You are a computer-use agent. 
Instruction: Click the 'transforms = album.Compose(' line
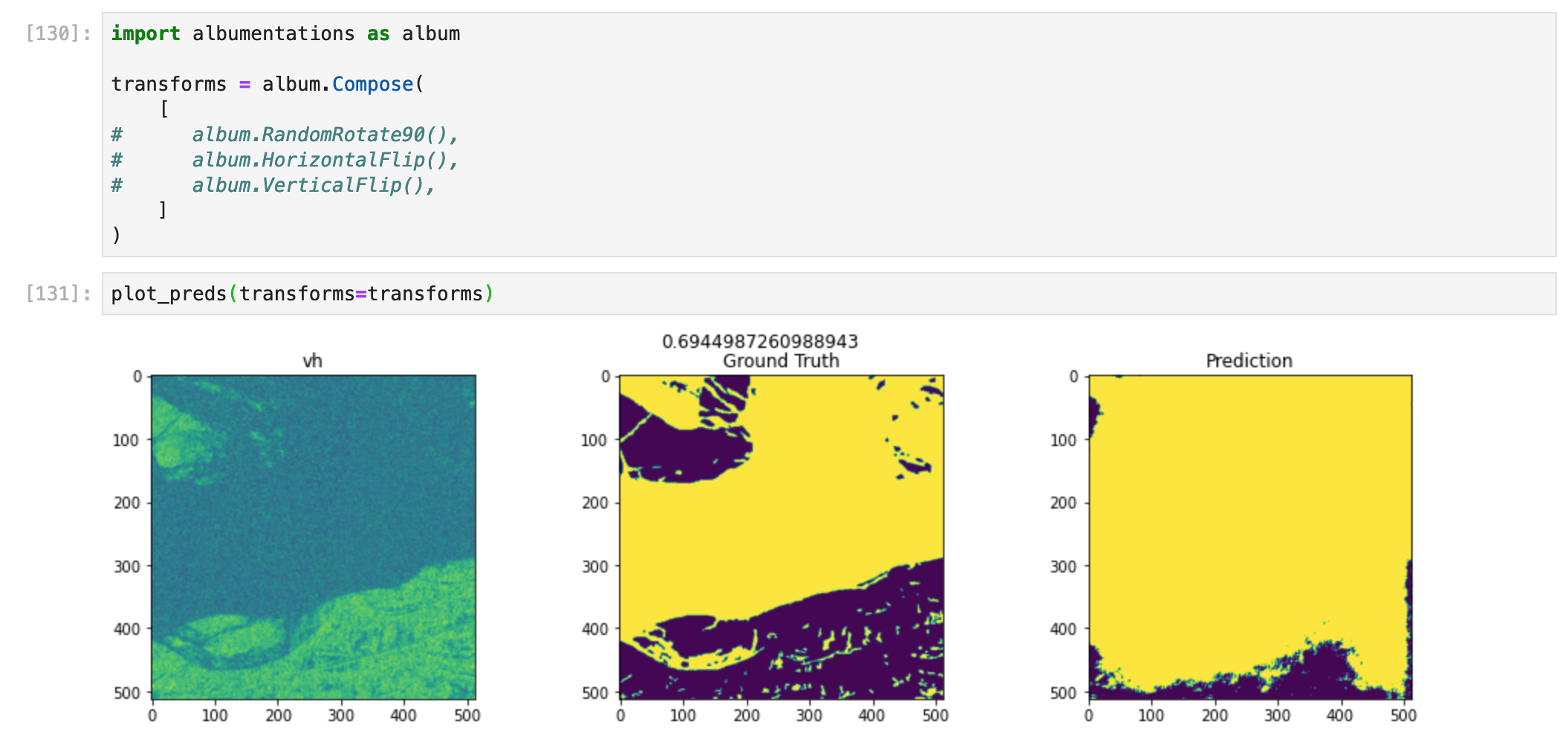268,84
